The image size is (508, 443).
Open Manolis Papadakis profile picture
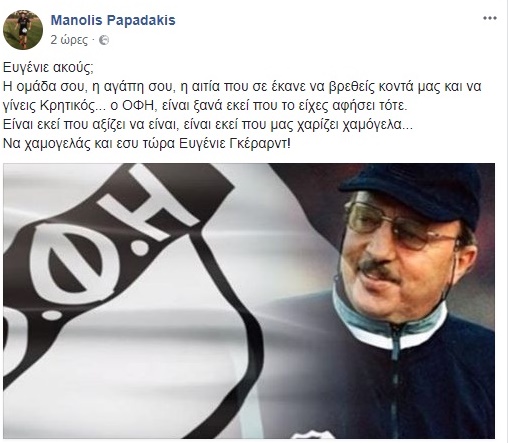[23, 30]
